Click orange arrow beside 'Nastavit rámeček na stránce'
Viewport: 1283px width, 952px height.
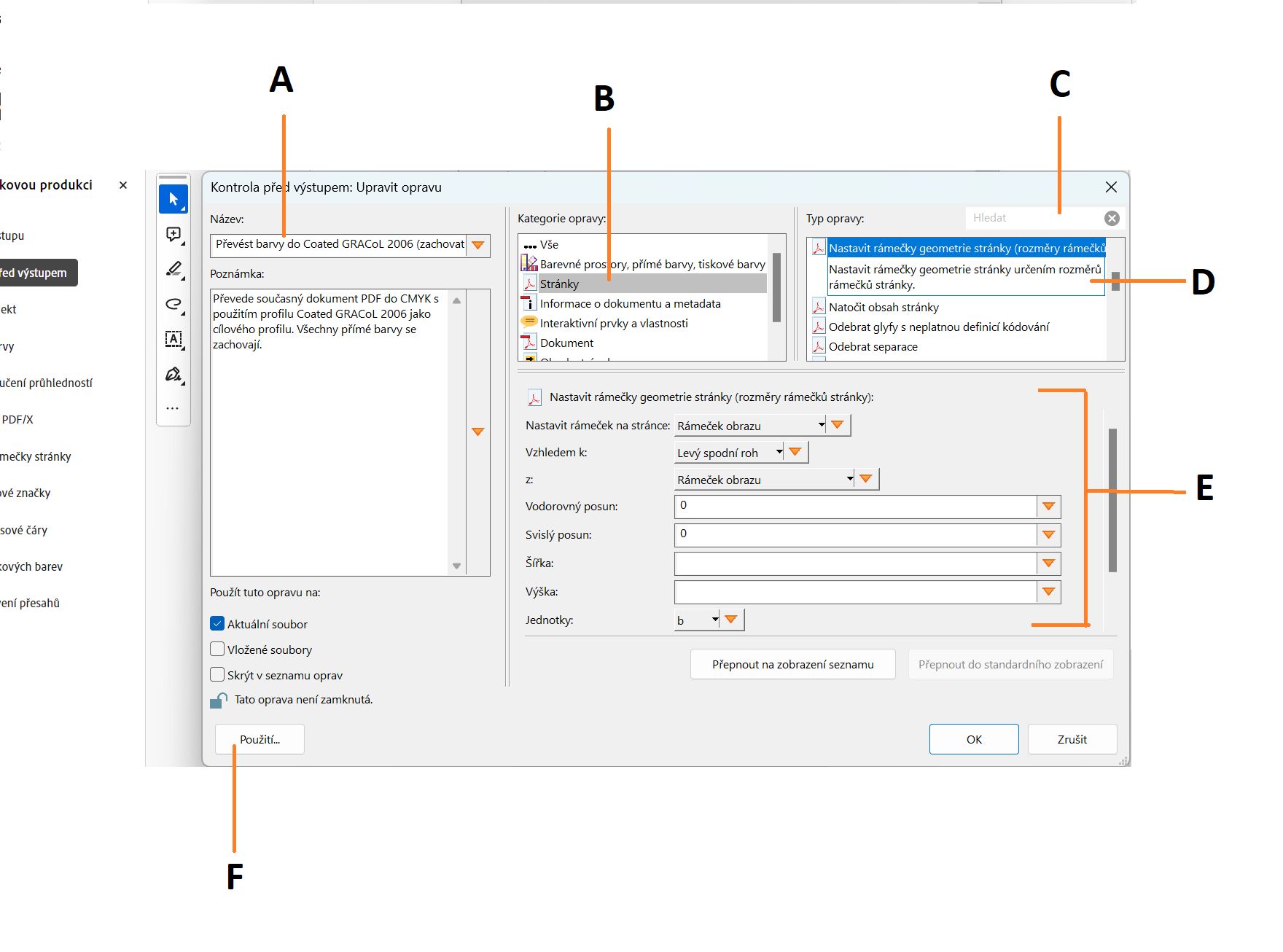point(838,425)
